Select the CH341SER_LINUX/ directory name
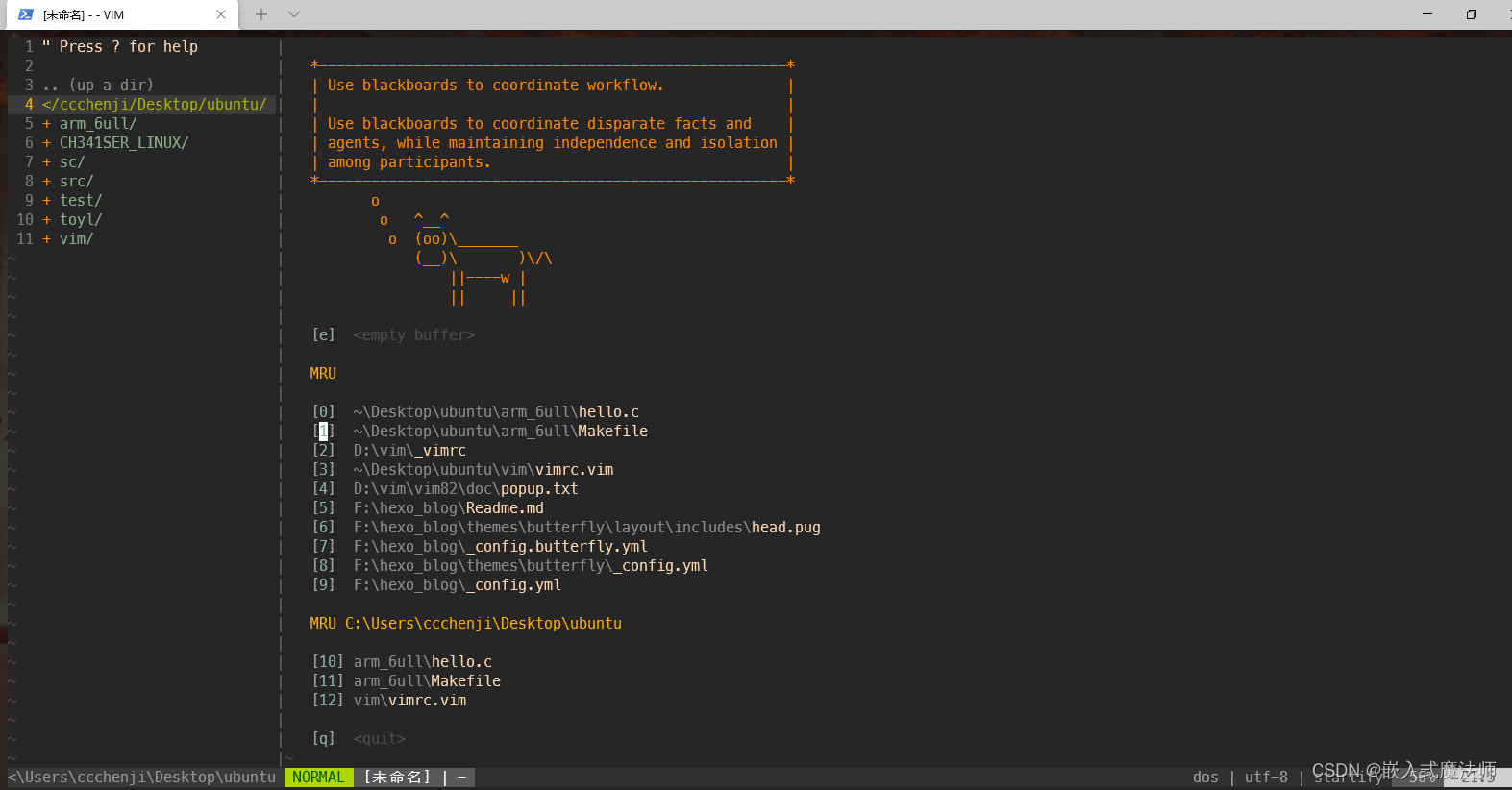1512x790 pixels. [124, 142]
